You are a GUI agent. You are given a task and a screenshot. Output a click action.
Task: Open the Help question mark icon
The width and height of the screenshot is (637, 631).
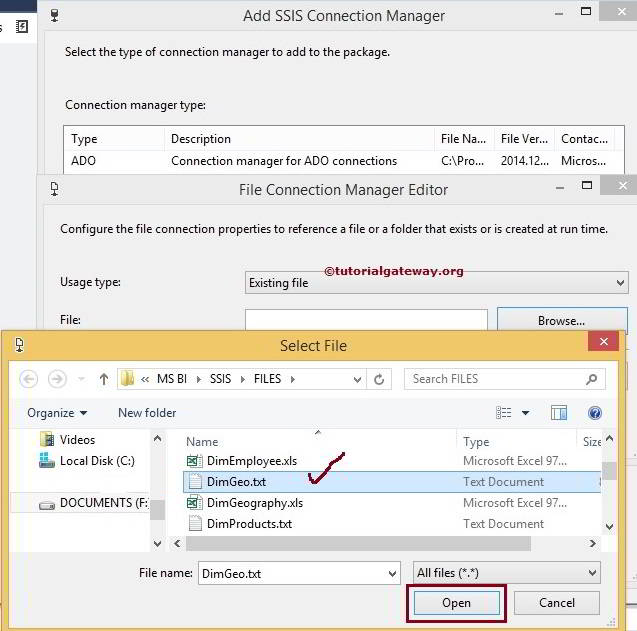coord(595,413)
